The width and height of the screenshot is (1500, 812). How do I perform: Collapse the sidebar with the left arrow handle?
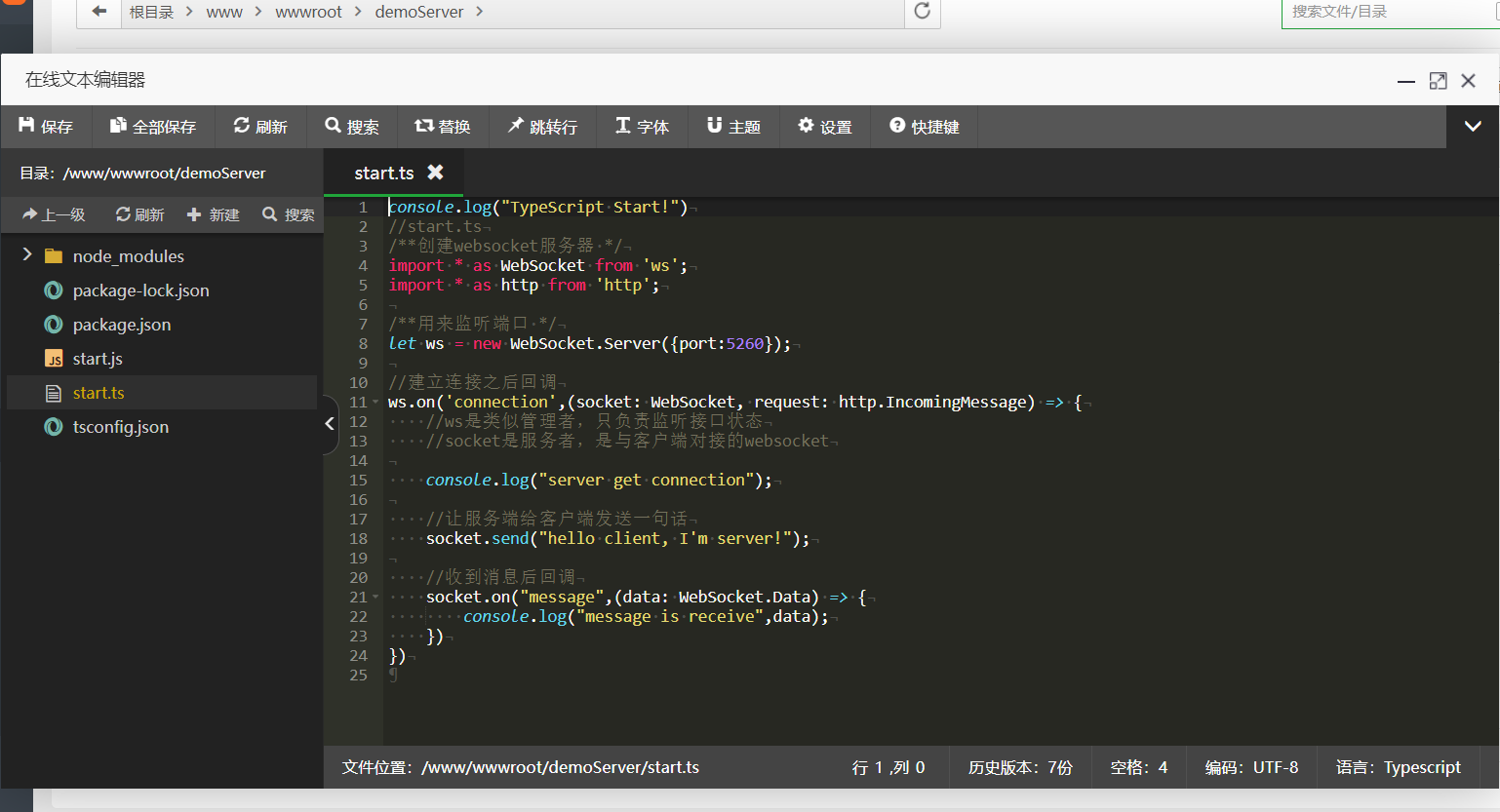pyautogui.click(x=330, y=423)
